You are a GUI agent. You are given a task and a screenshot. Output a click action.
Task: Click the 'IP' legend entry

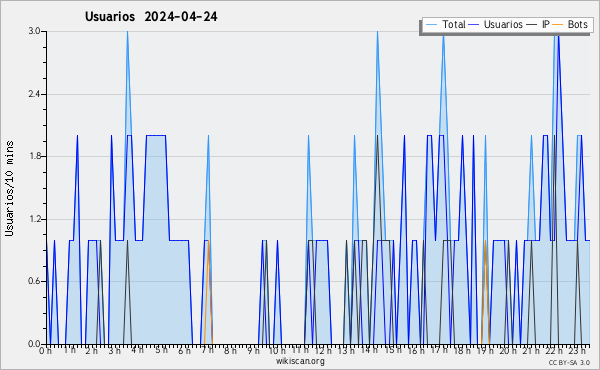(538, 24)
